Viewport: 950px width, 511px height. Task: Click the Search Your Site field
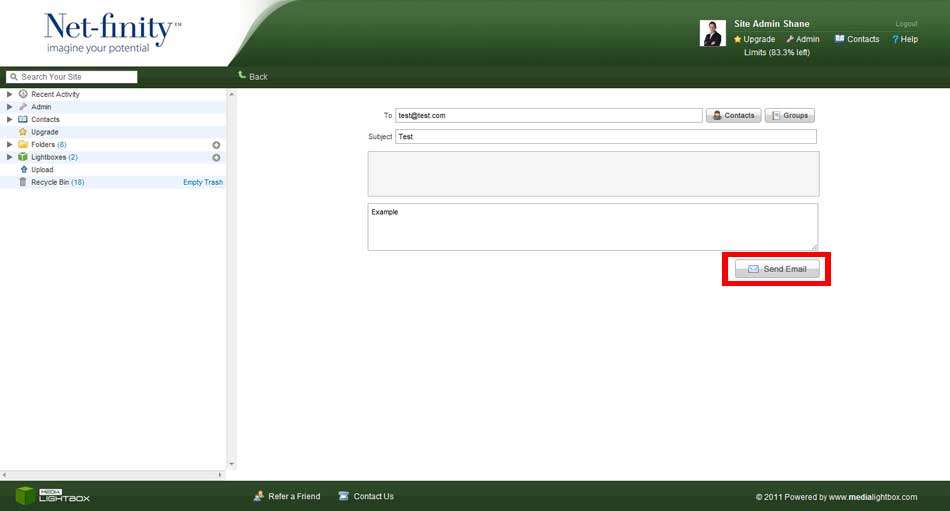click(x=77, y=77)
